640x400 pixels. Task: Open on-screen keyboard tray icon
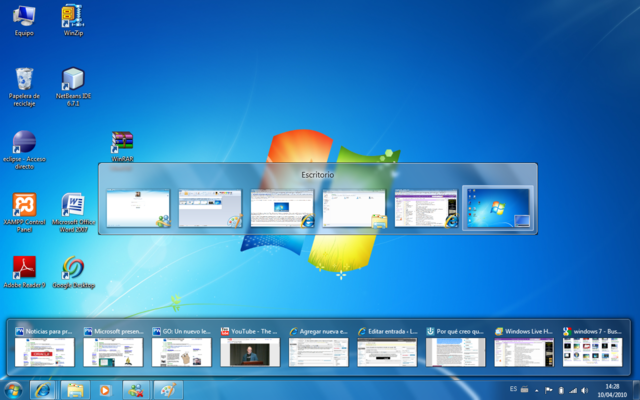525,390
